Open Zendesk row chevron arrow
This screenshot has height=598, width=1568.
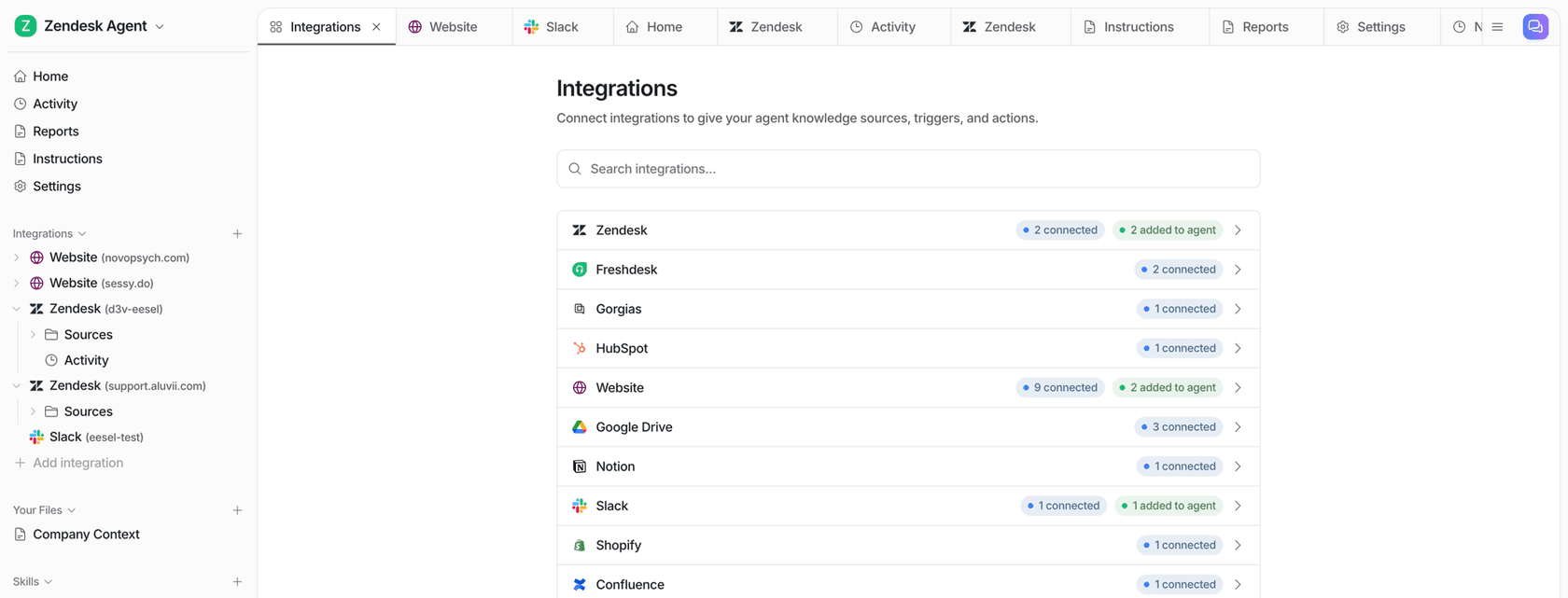(1238, 230)
